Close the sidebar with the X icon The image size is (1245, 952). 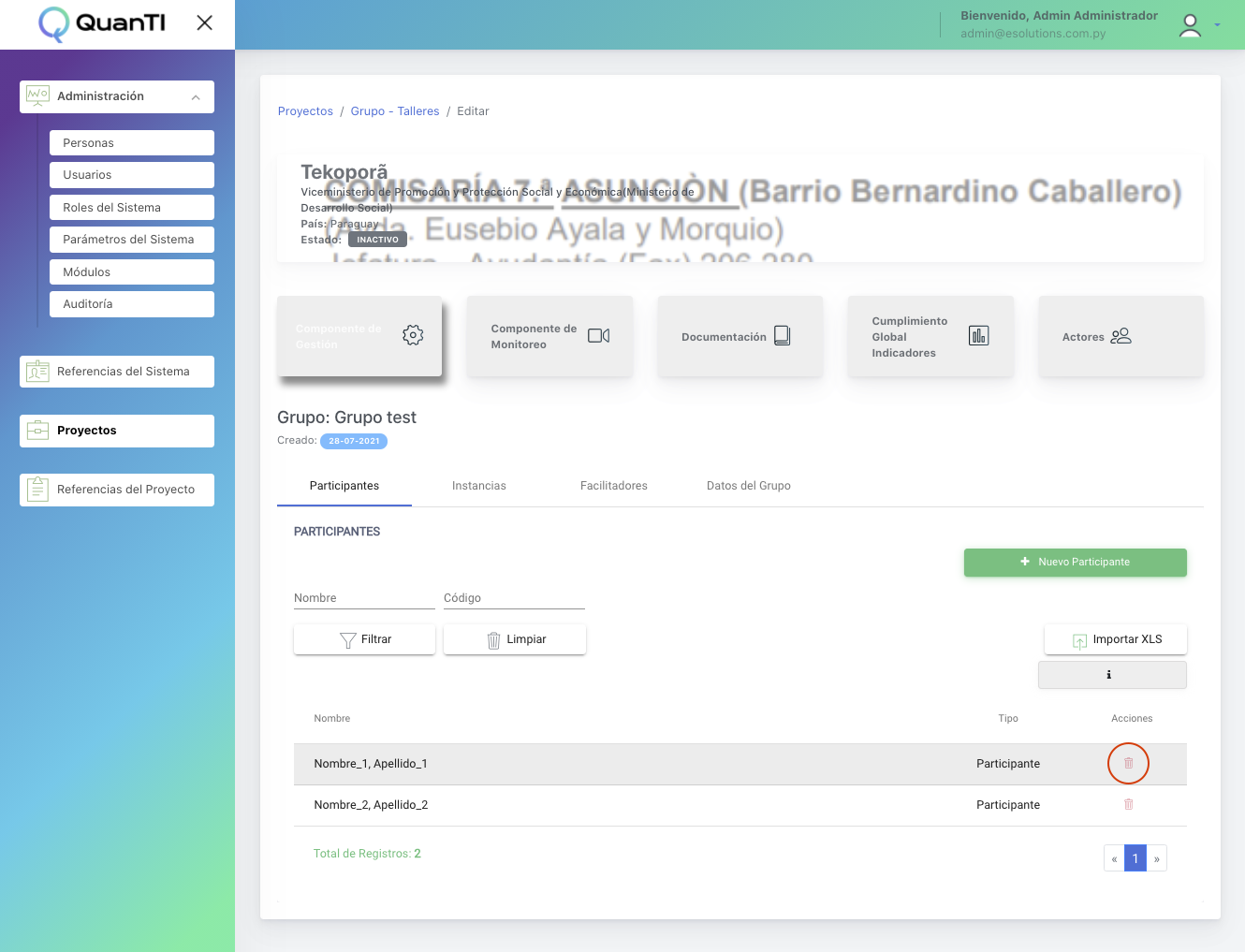pos(205,22)
